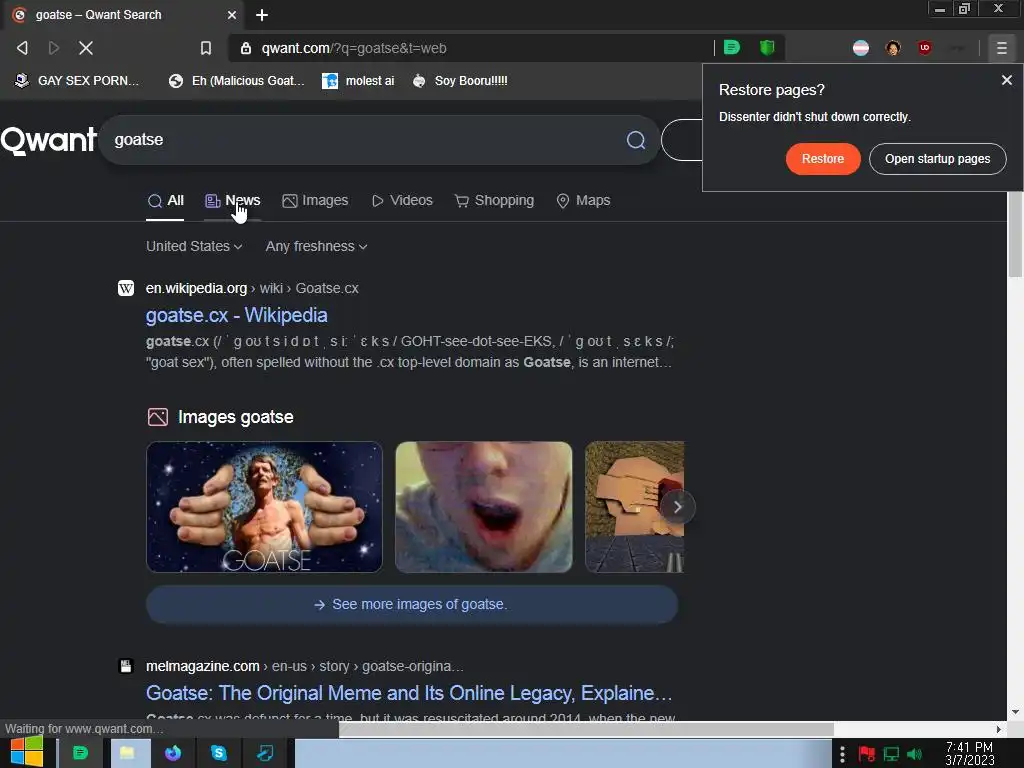This screenshot has width=1024, height=768.
Task: Open the Windows Start menu
Action: pyautogui.click(x=27, y=753)
